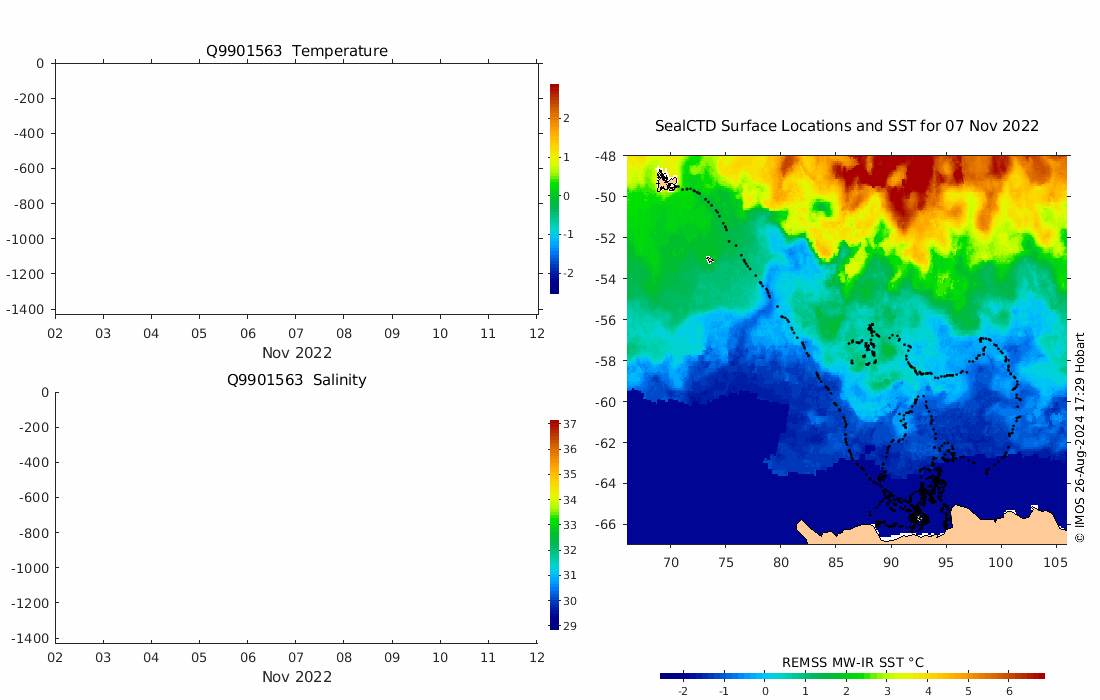
Task: Click the -58 latitude tick on map
Action: pyautogui.click(x=605, y=361)
